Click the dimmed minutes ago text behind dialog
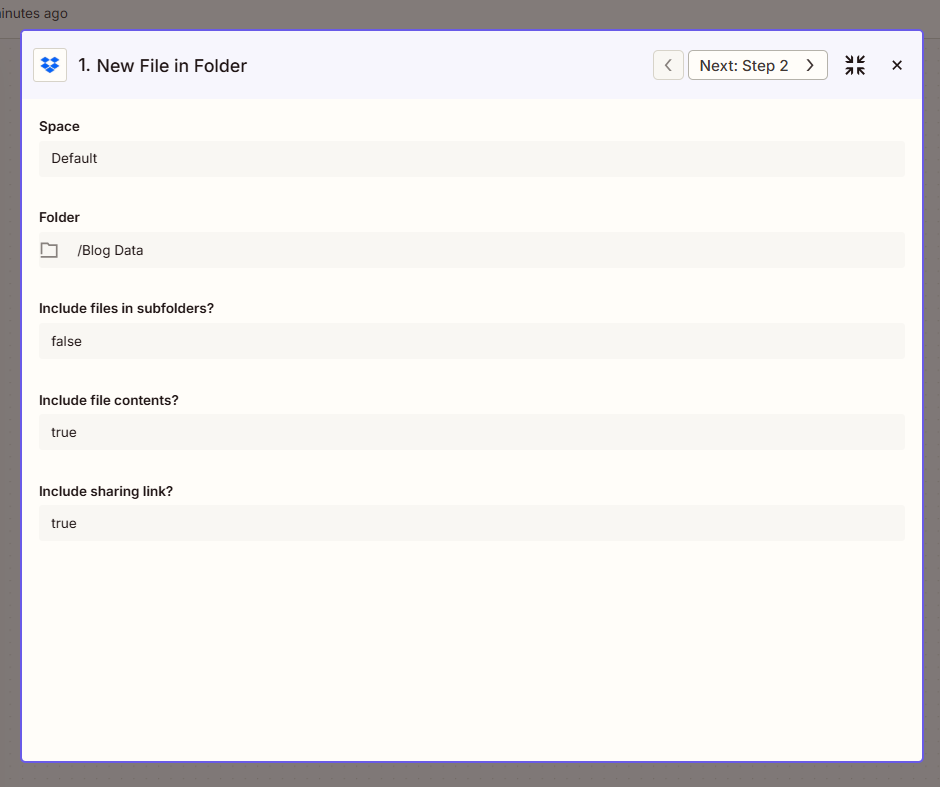 tap(34, 14)
